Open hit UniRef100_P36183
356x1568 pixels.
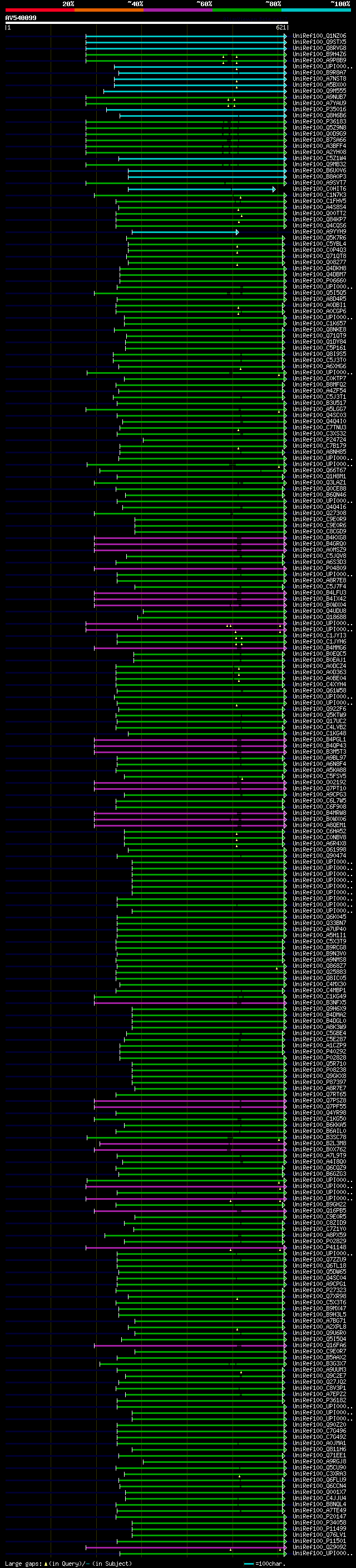click(319, 122)
